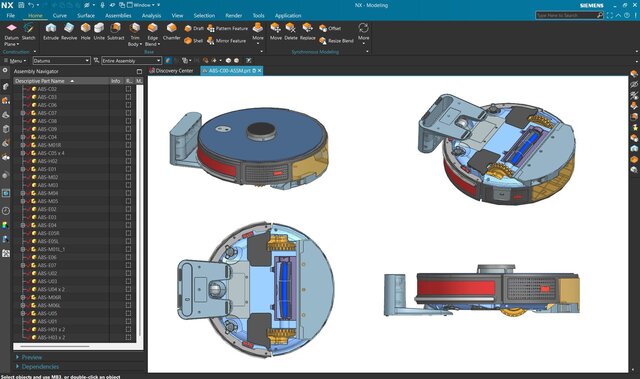Open the gear settings icon above resource bar
Image resolution: width=640 pixels, height=379 pixels.
pos(5,70)
